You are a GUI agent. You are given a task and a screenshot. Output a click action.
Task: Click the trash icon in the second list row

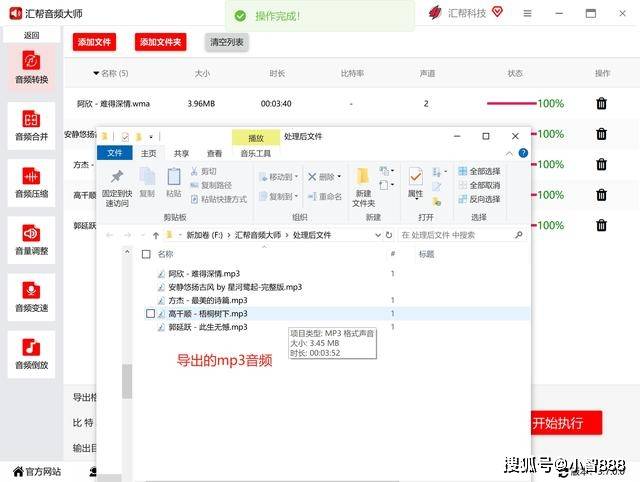tap(601, 134)
